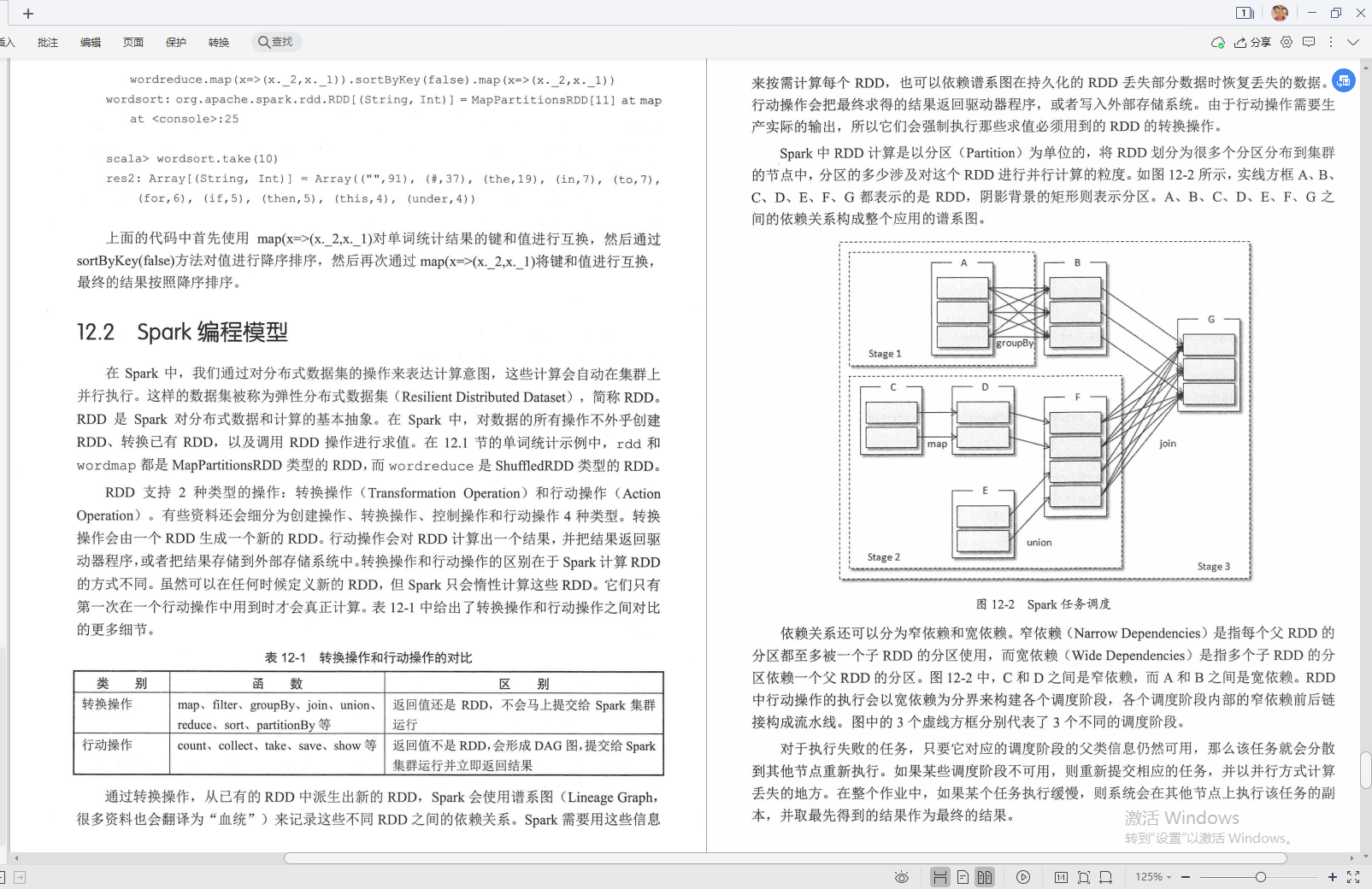Enter full screen mode icon

pos(1353,877)
